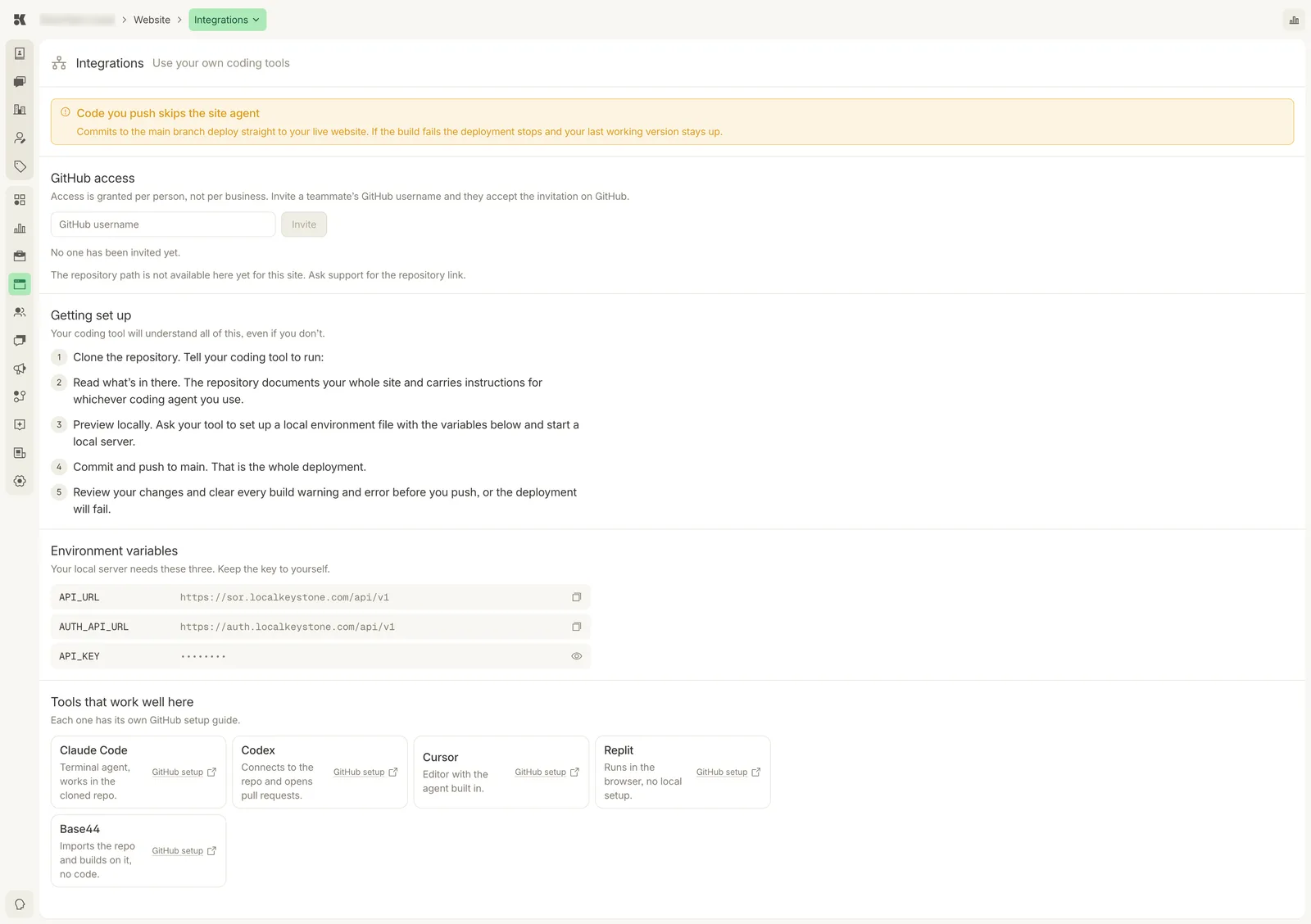1311x924 pixels.
Task: Click the Claude Code card title
Action: (93, 750)
